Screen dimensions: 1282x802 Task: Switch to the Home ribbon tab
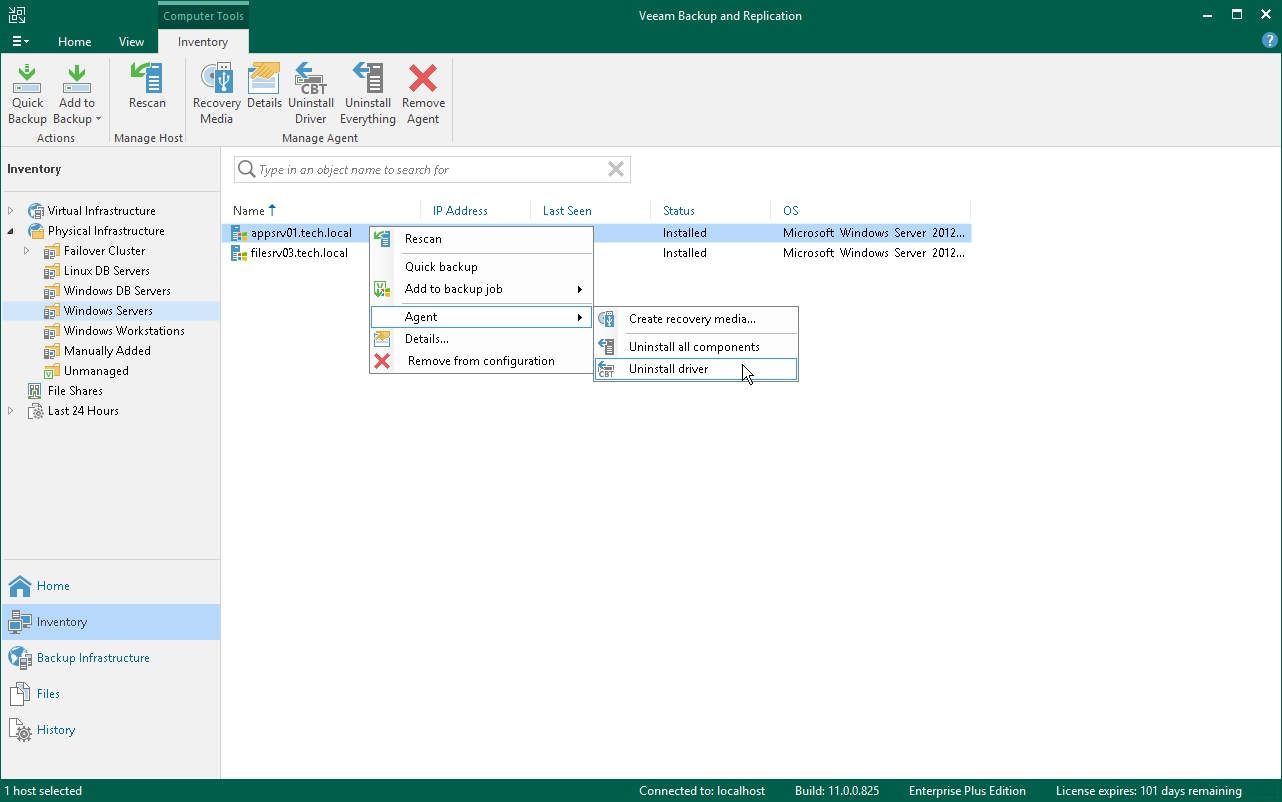pos(75,42)
